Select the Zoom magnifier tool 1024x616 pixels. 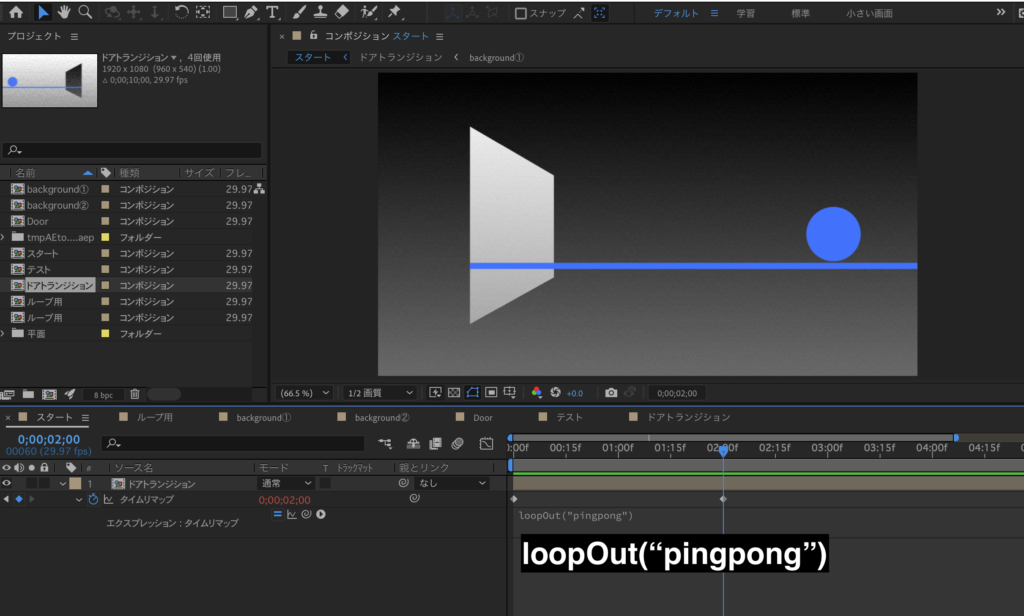tap(85, 13)
